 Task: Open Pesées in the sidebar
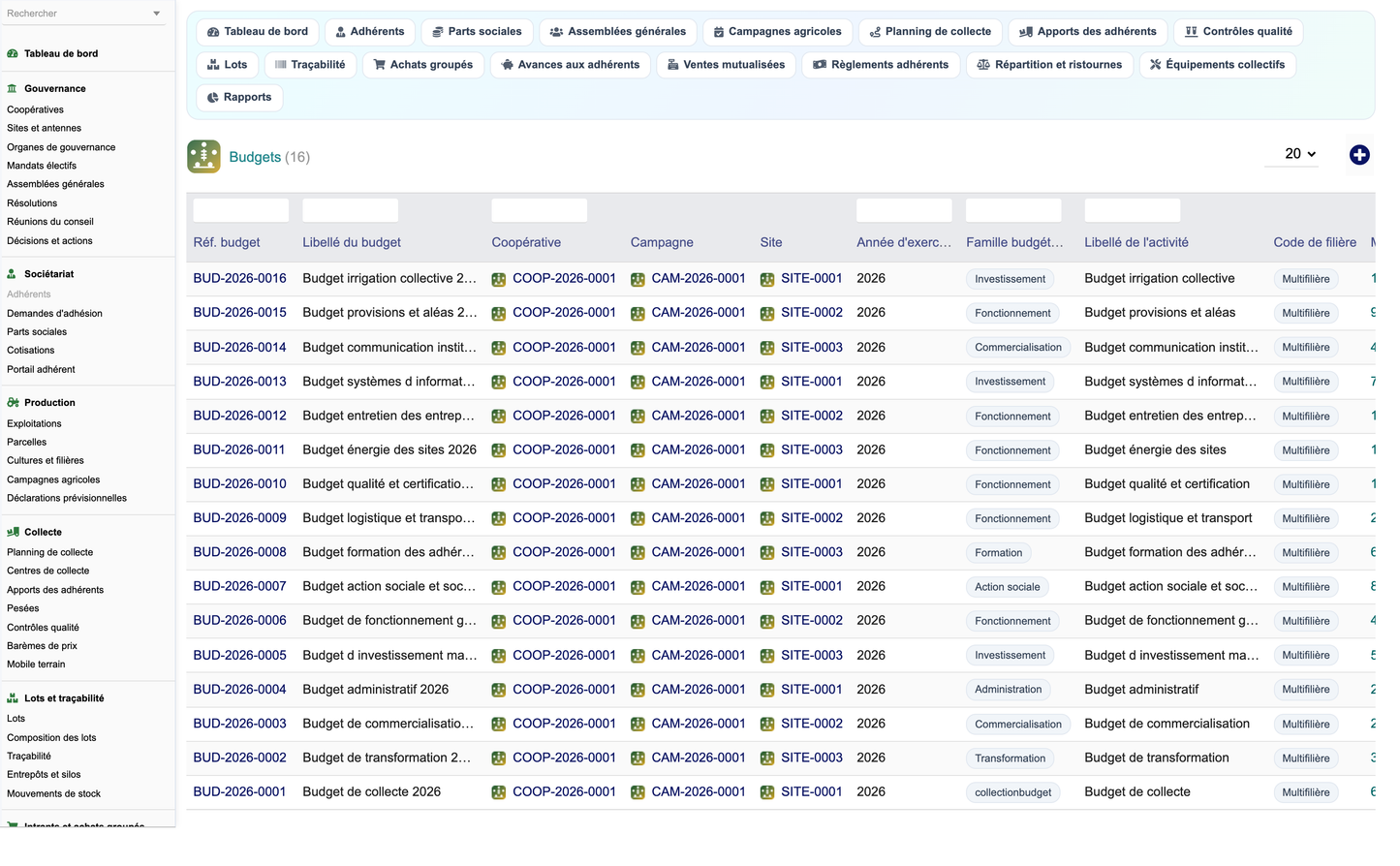23,609
